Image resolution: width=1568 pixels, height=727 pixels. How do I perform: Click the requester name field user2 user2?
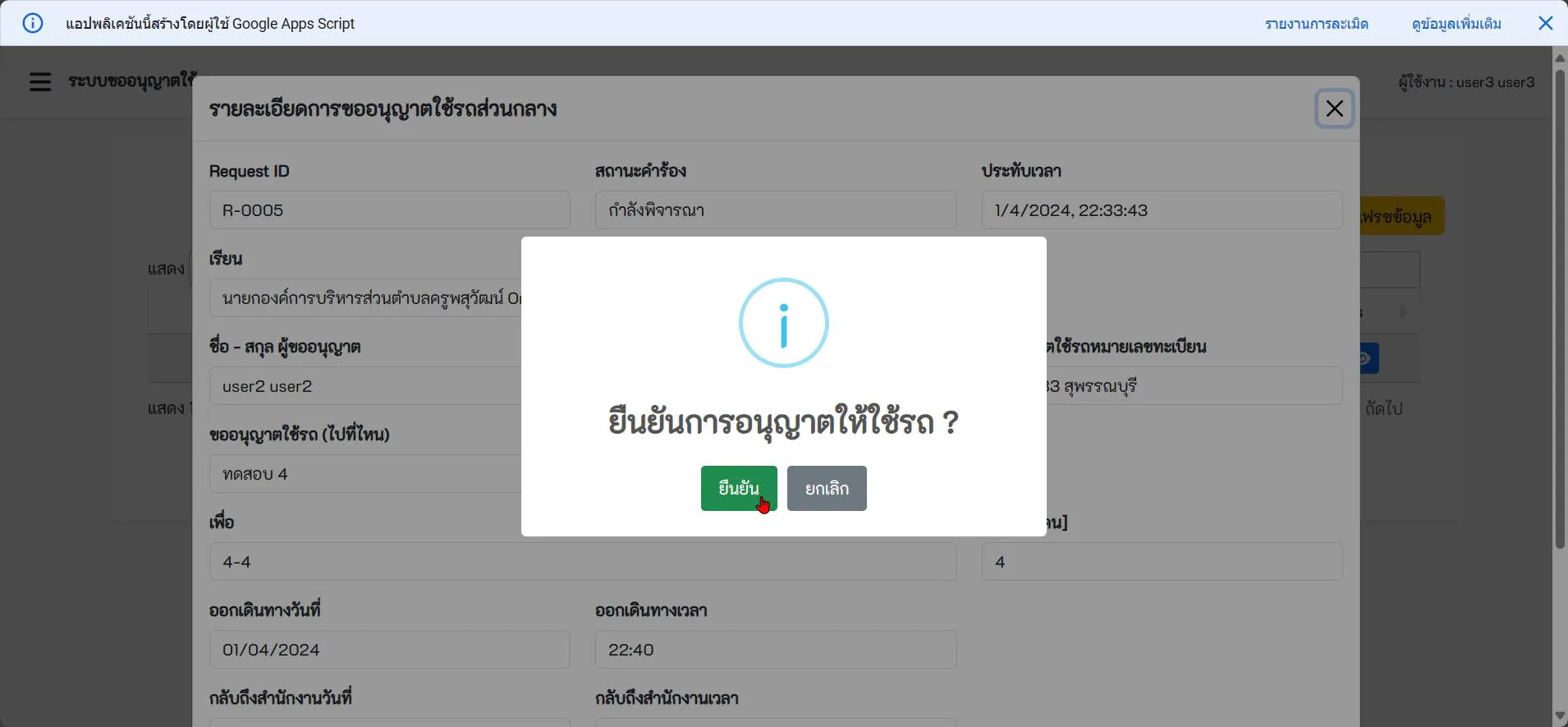click(x=365, y=386)
